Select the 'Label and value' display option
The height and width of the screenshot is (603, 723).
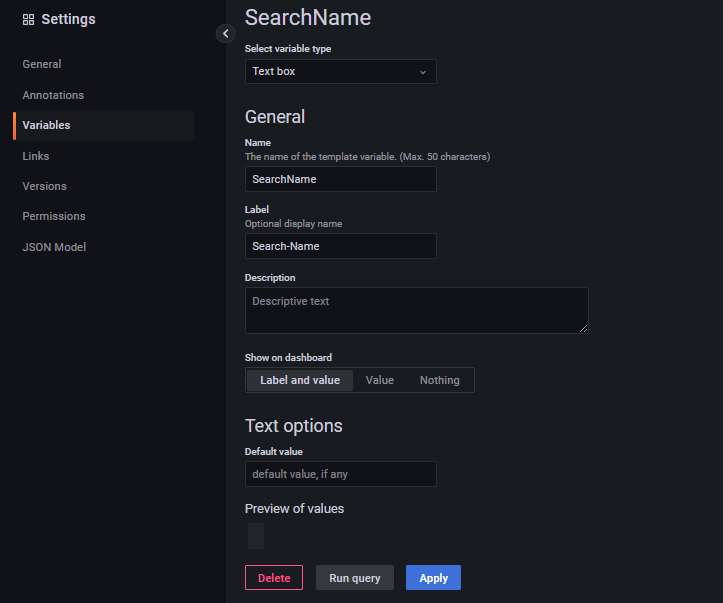[x=300, y=380]
